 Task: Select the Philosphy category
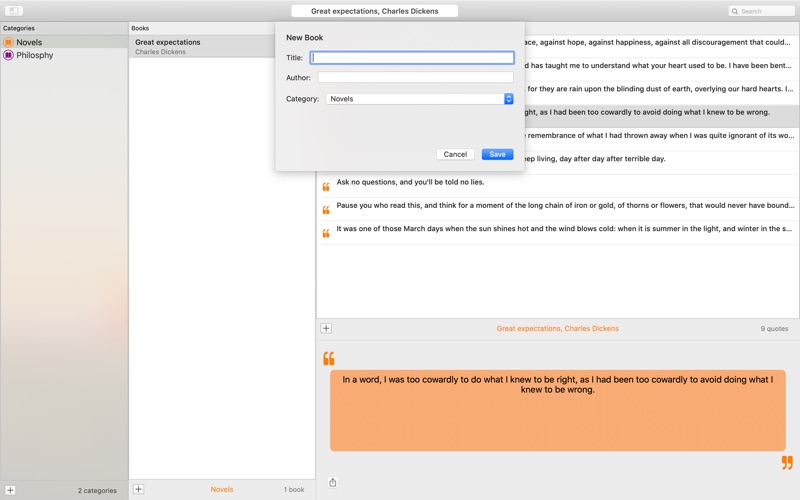(35, 55)
